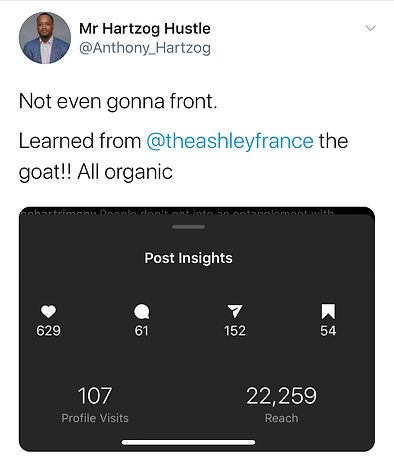
Task: Open the tweet options chevron menu
Action: click(x=370, y=28)
